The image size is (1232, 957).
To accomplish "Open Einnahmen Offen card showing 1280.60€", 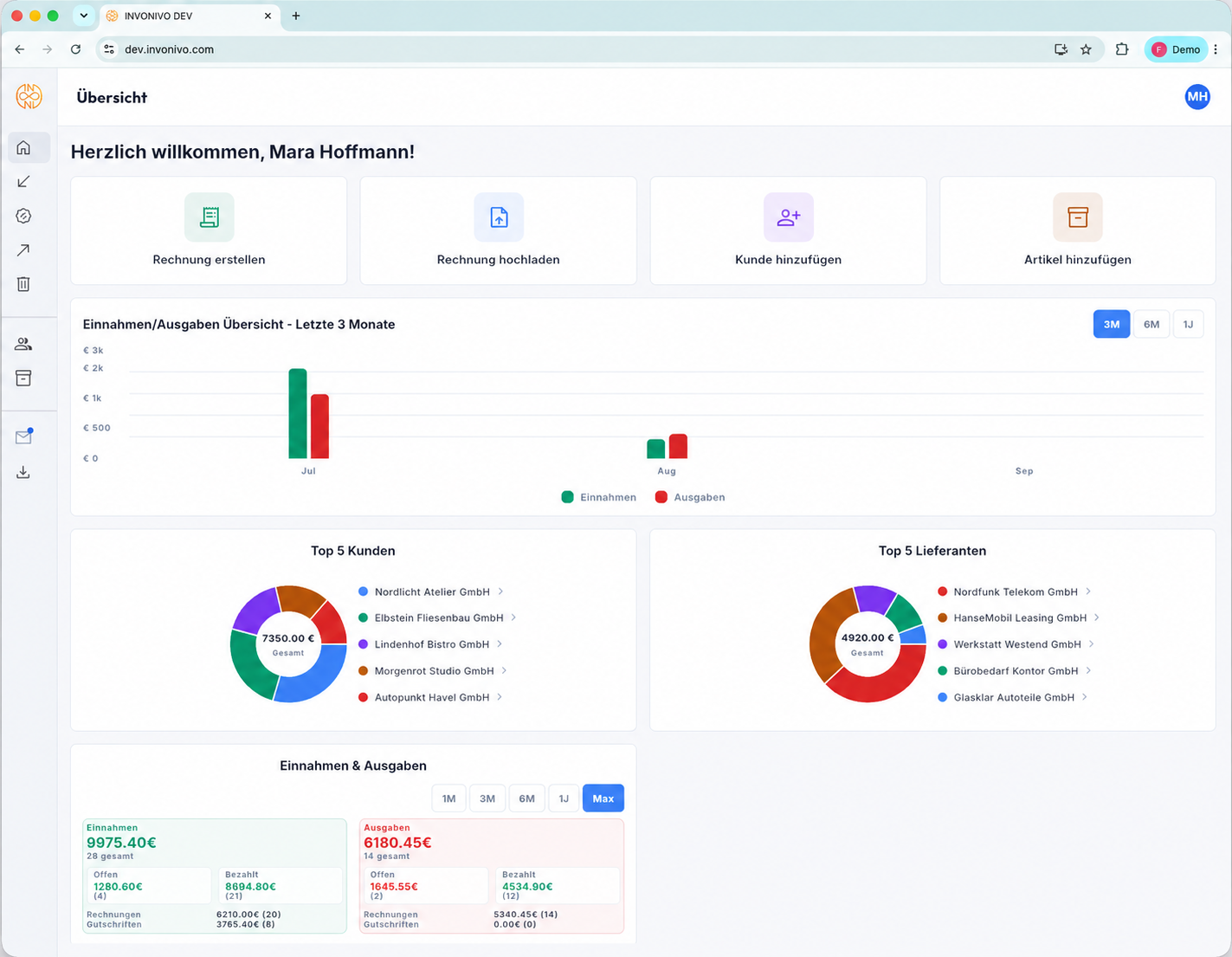I will [149, 886].
